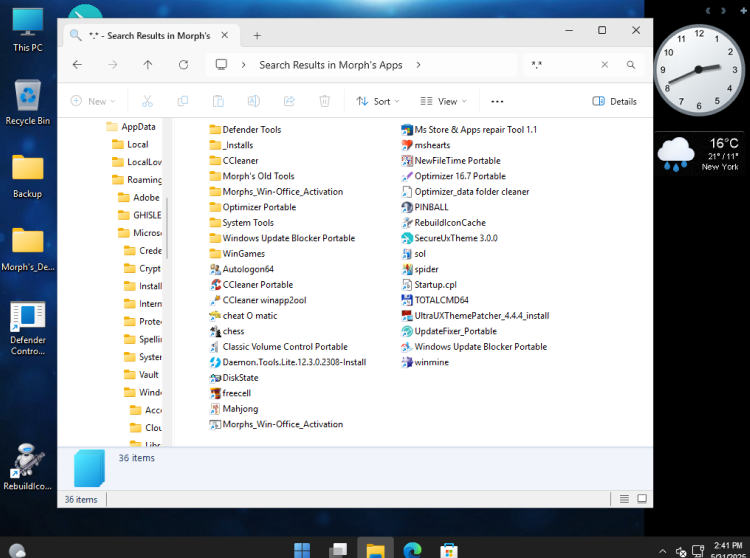Select Optimizer 16.7 Portable

(453, 176)
